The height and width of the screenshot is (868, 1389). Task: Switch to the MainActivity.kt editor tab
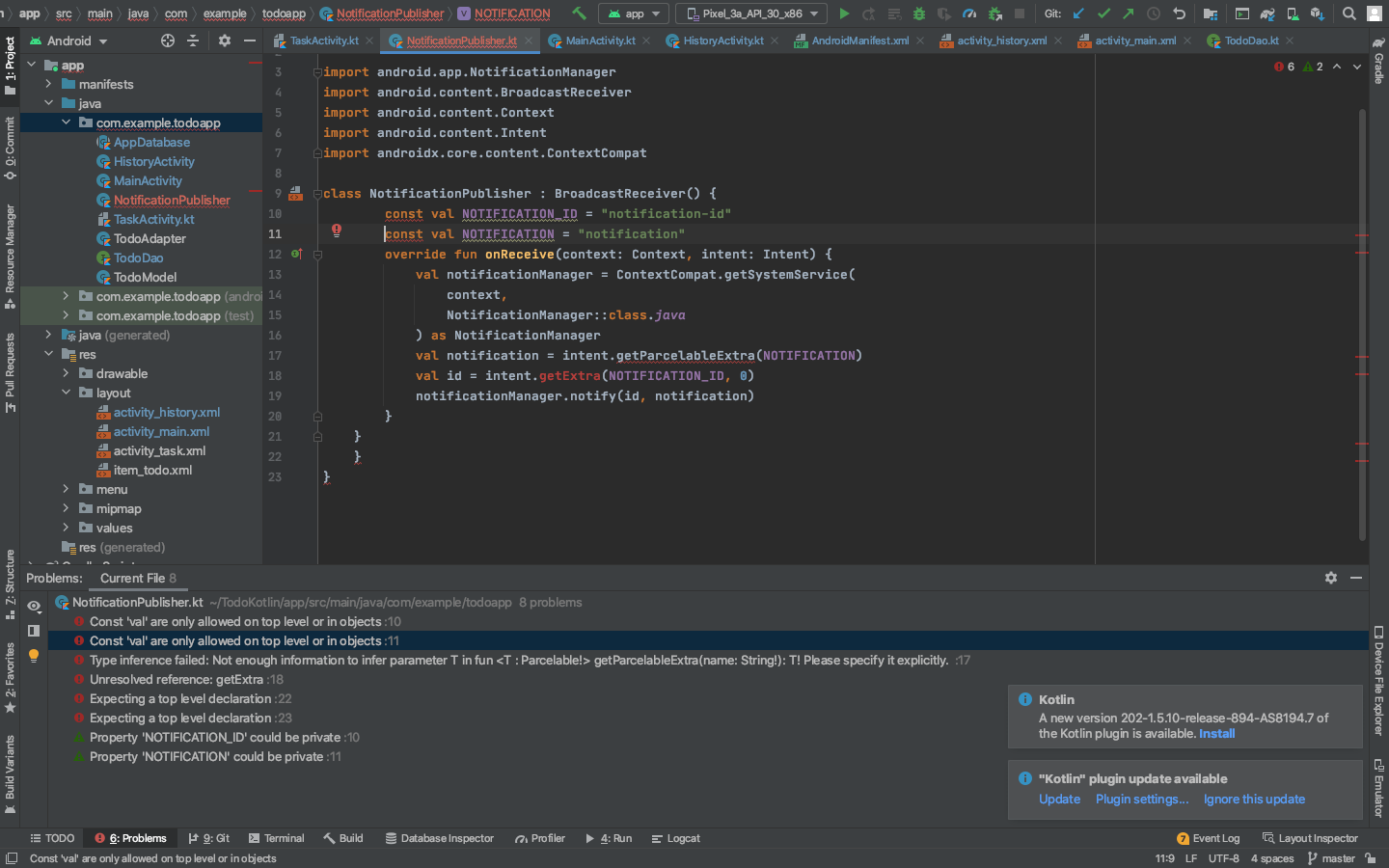point(599,41)
